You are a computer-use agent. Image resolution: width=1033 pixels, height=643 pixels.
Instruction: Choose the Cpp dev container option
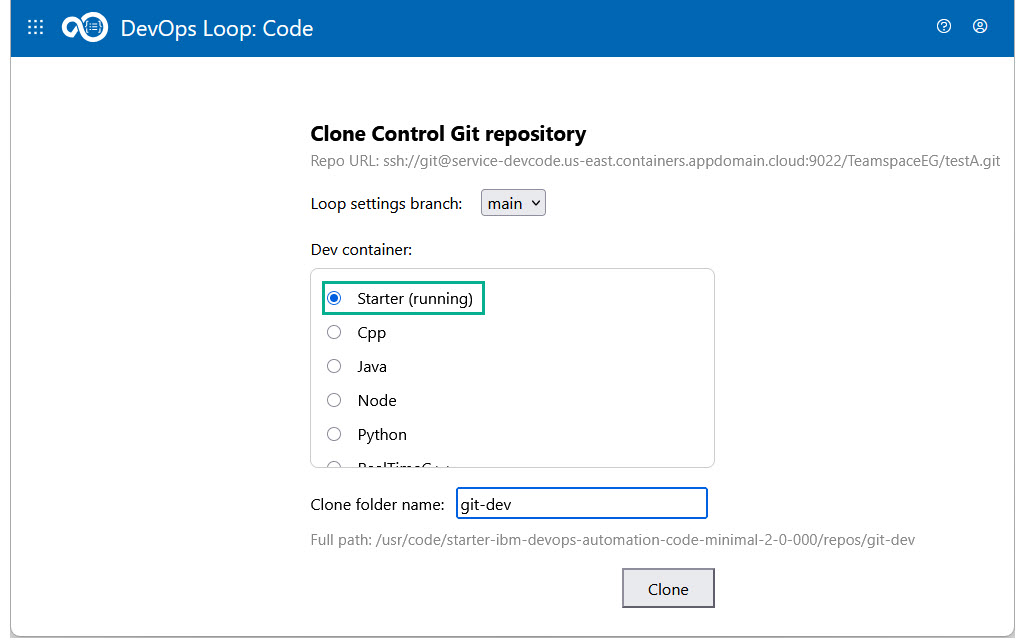[x=335, y=332]
